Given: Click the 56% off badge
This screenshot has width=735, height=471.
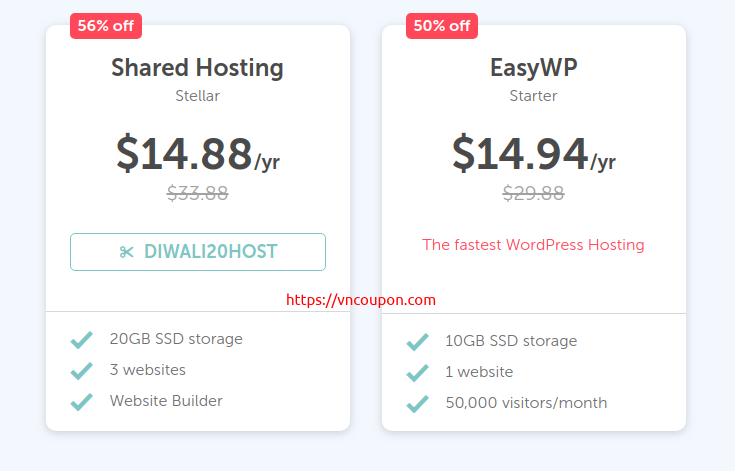Looking at the screenshot, I should [106, 26].
